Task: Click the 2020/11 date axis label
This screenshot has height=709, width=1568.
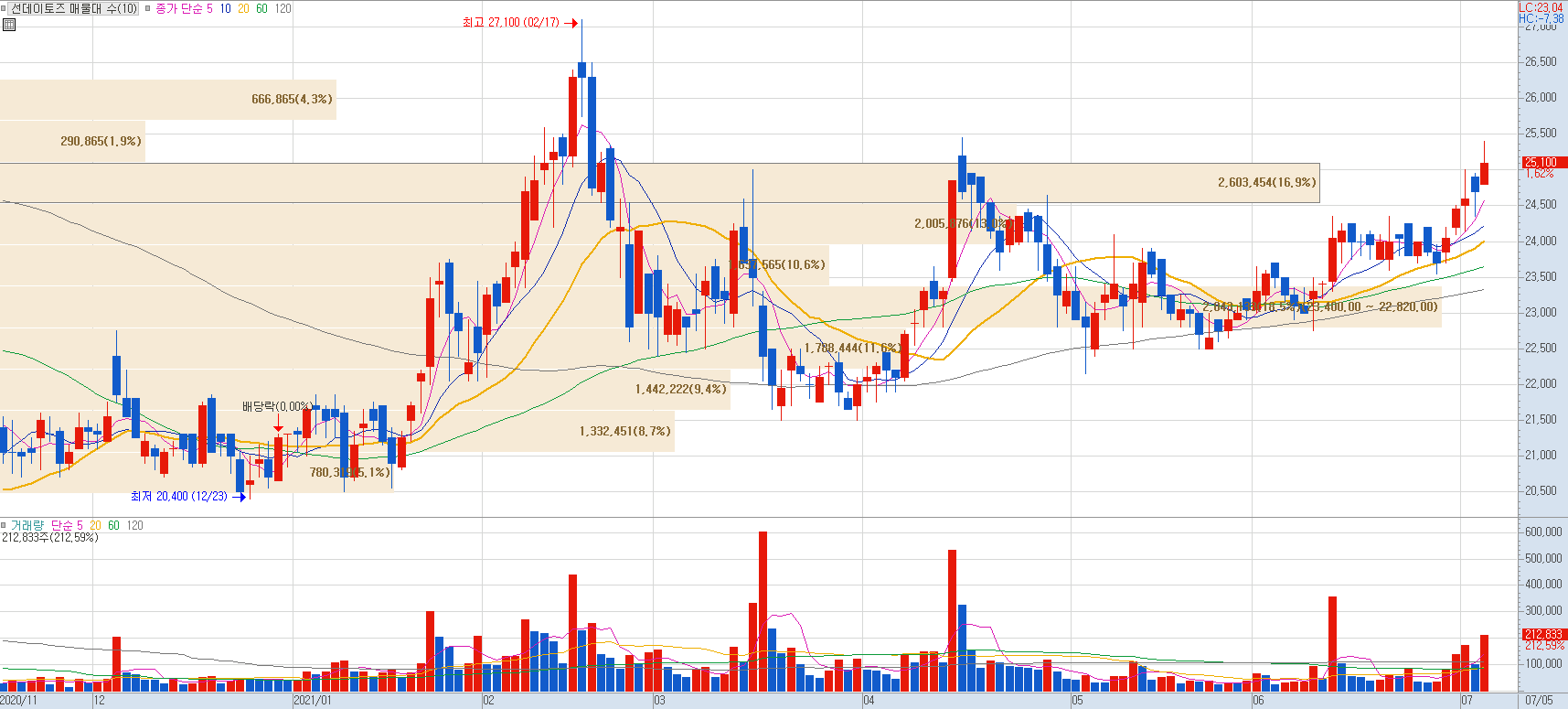Action: click(19, 701)
